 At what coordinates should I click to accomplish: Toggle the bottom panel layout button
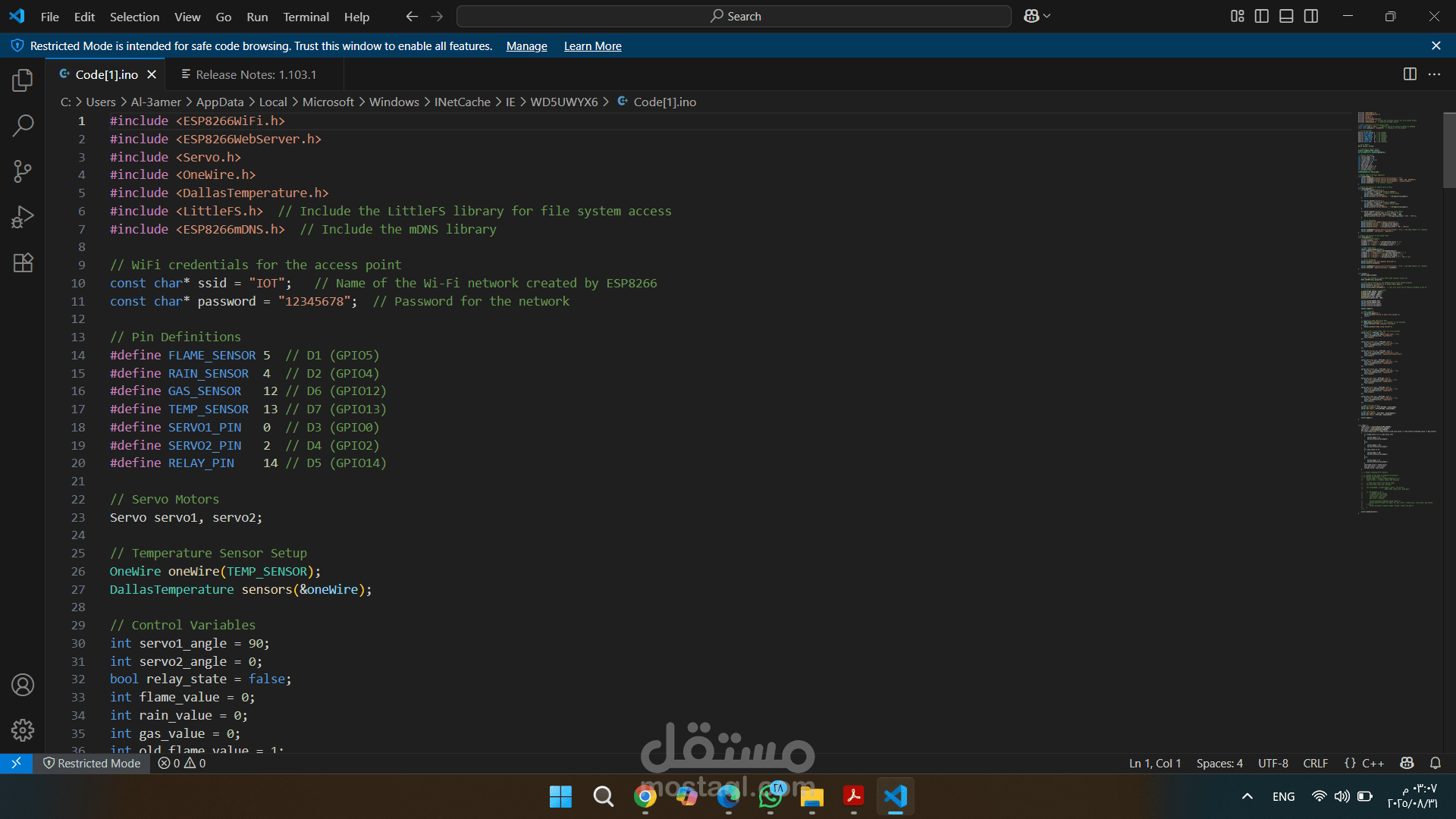pos(1286,16)
